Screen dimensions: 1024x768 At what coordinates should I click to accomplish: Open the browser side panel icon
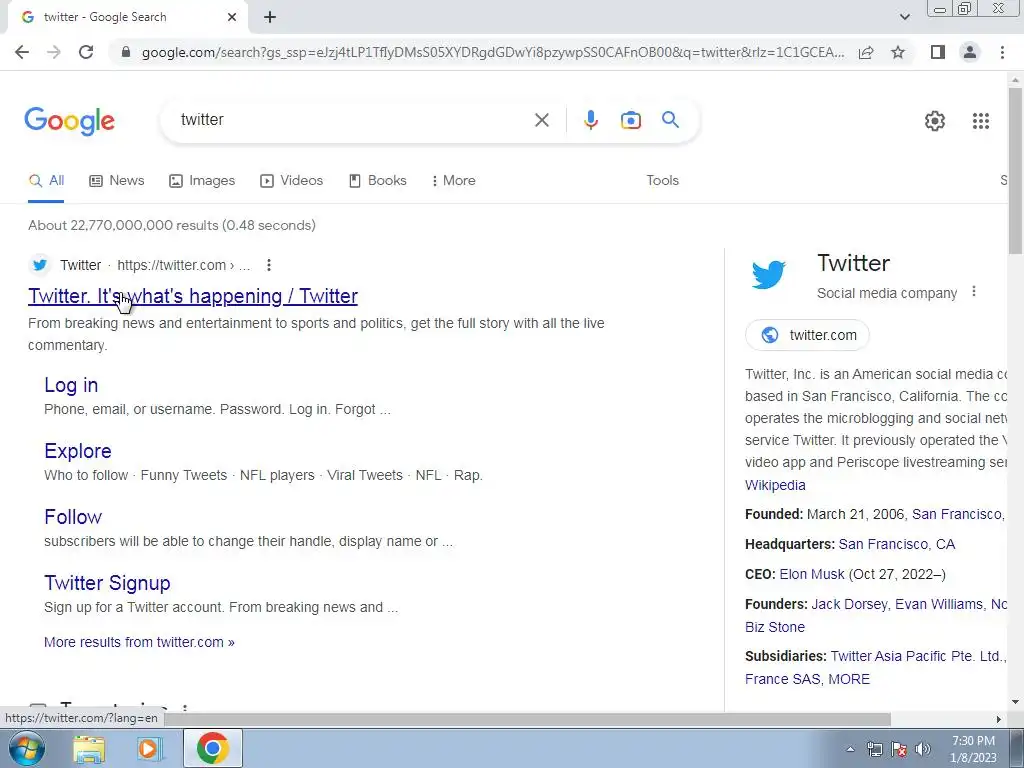tap(938, 52)
